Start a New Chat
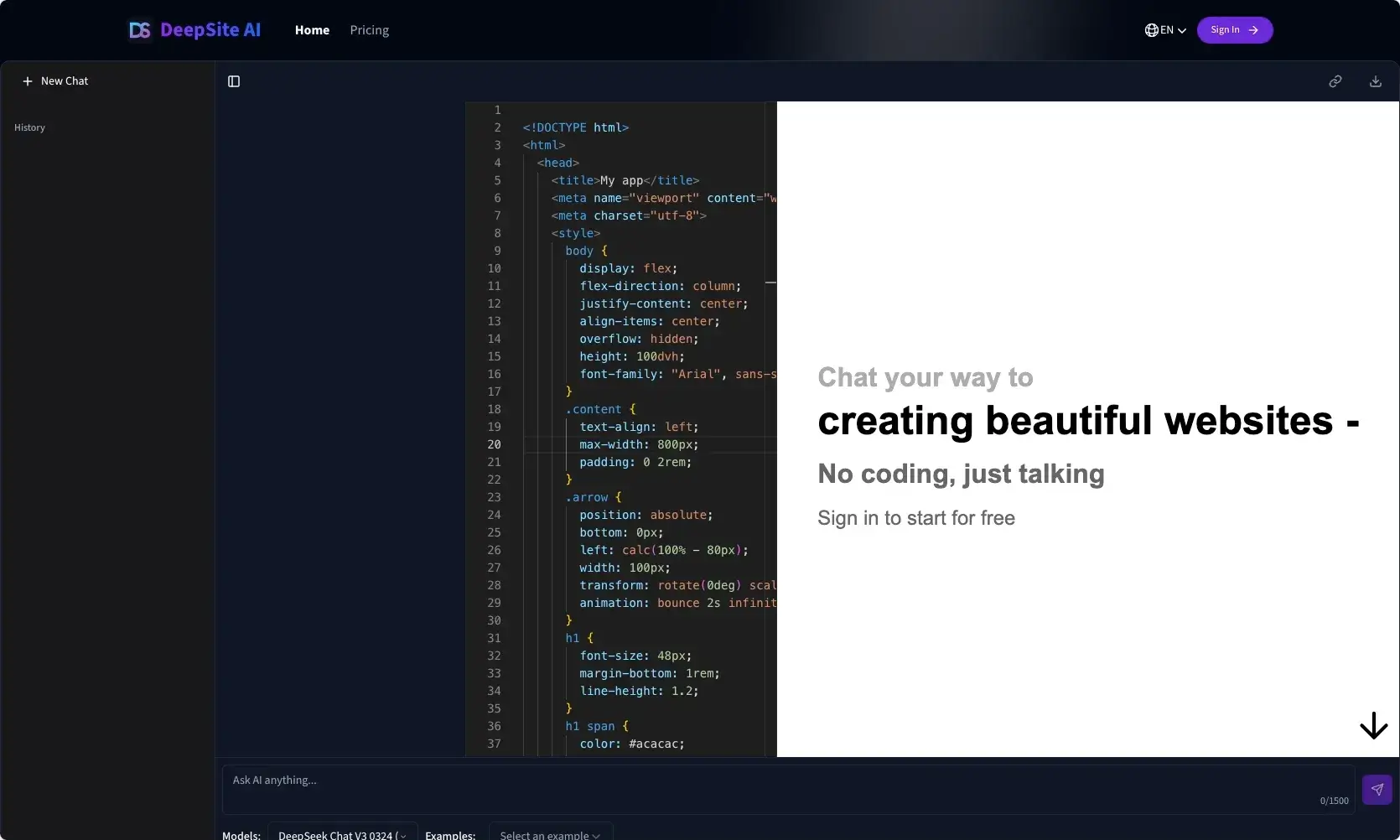Viewport: 1400px width, 840px height. [x=54, y=81]
